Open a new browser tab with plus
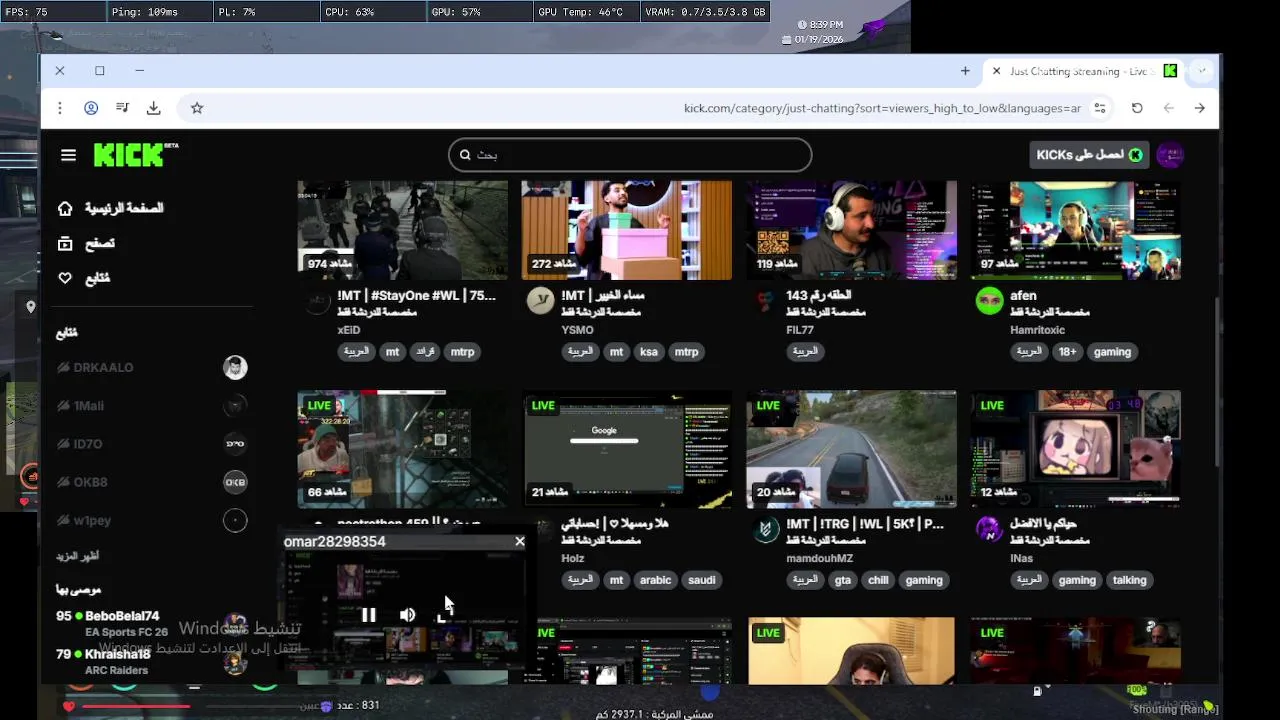 tap(965, 71)
